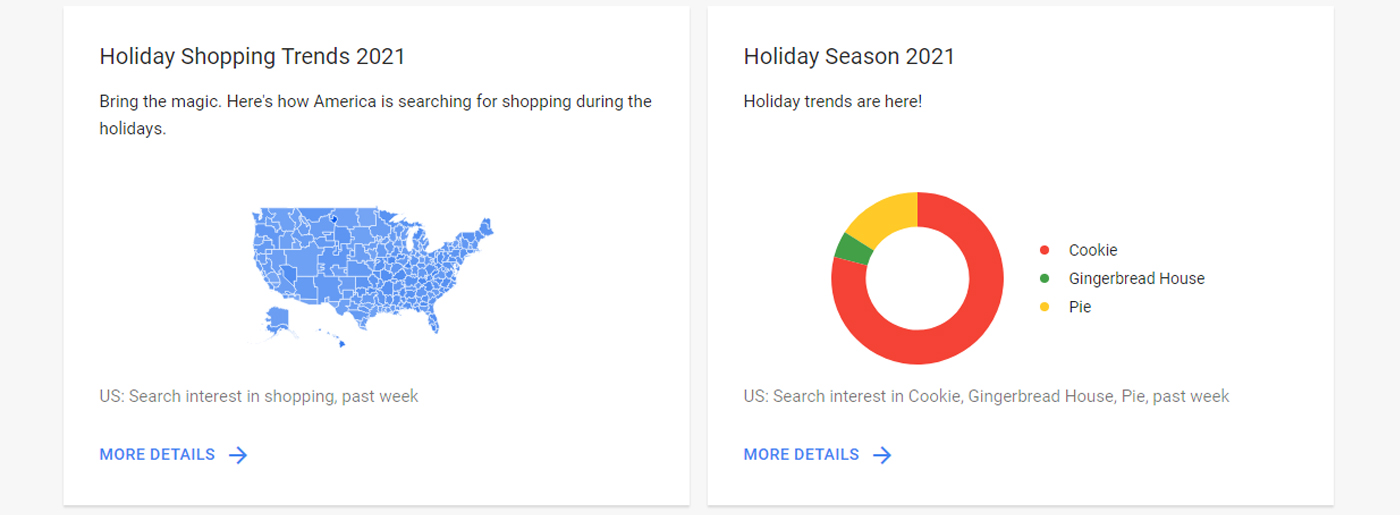Select the Cookie legend label
Screen dimensions: 1400x515
(x=1093, y=250)
